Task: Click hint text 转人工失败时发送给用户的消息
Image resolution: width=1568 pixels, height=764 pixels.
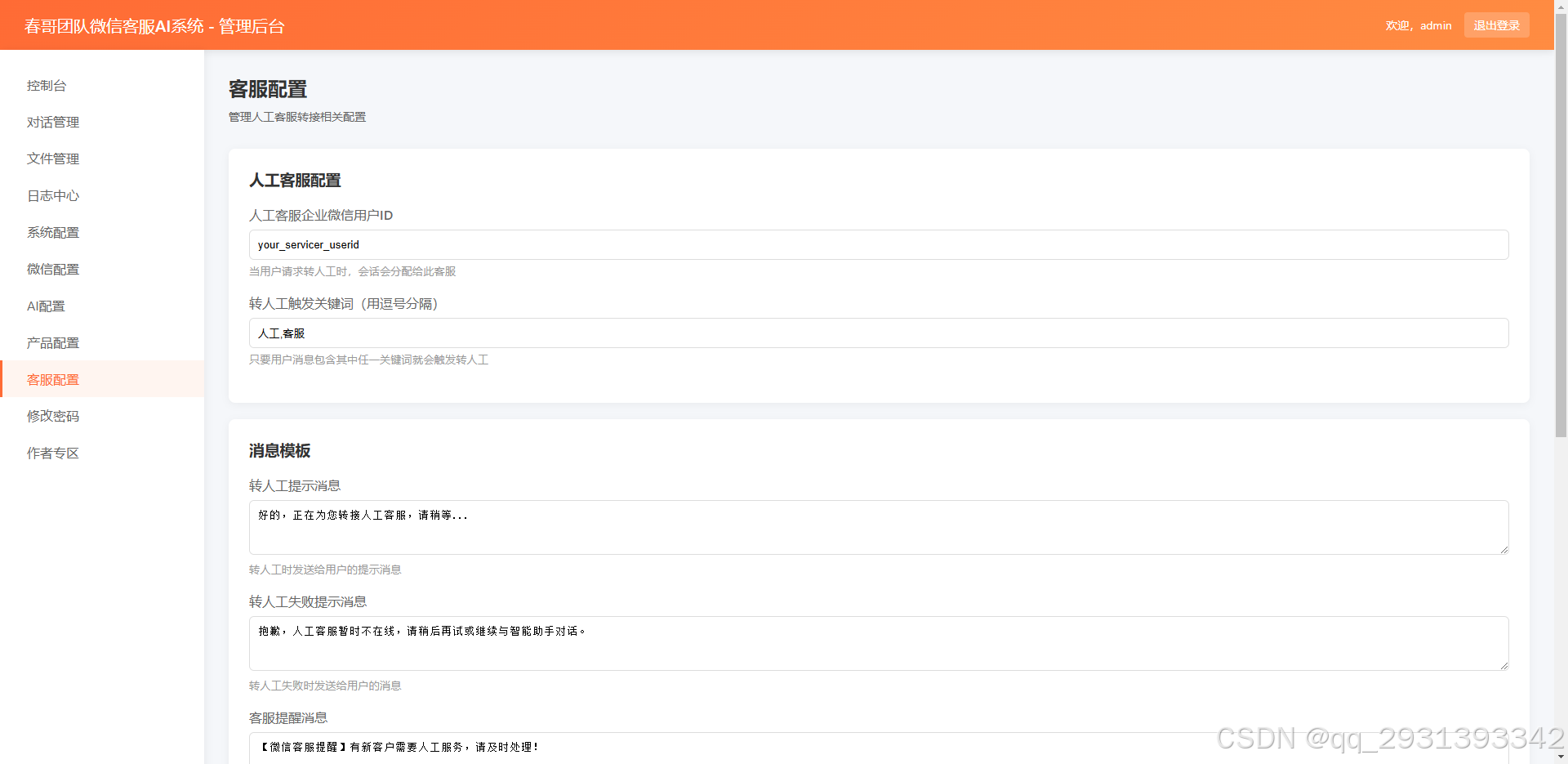Action: (325, 686)
